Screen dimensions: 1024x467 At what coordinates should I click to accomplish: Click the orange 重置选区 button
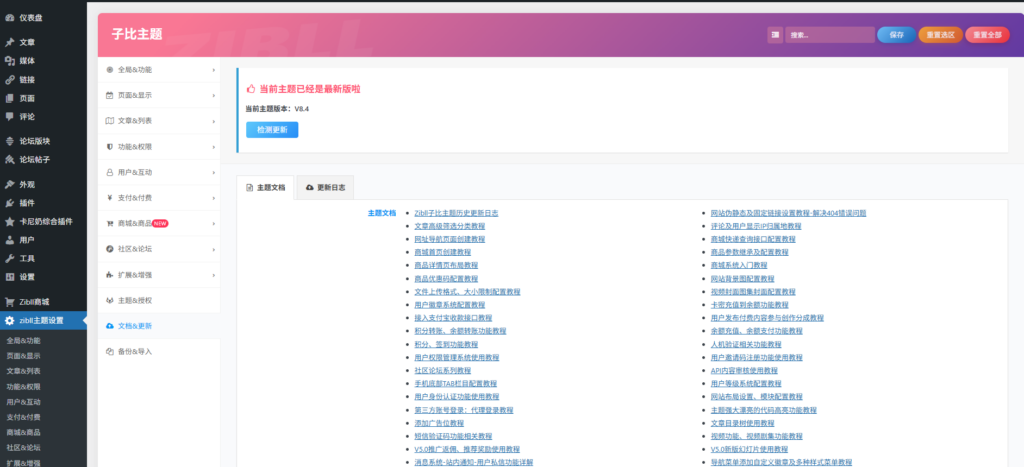click(940, 35)
